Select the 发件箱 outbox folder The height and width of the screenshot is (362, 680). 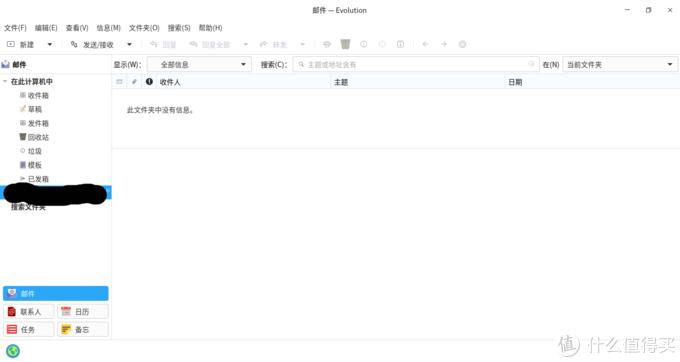(x=34, y=123)
